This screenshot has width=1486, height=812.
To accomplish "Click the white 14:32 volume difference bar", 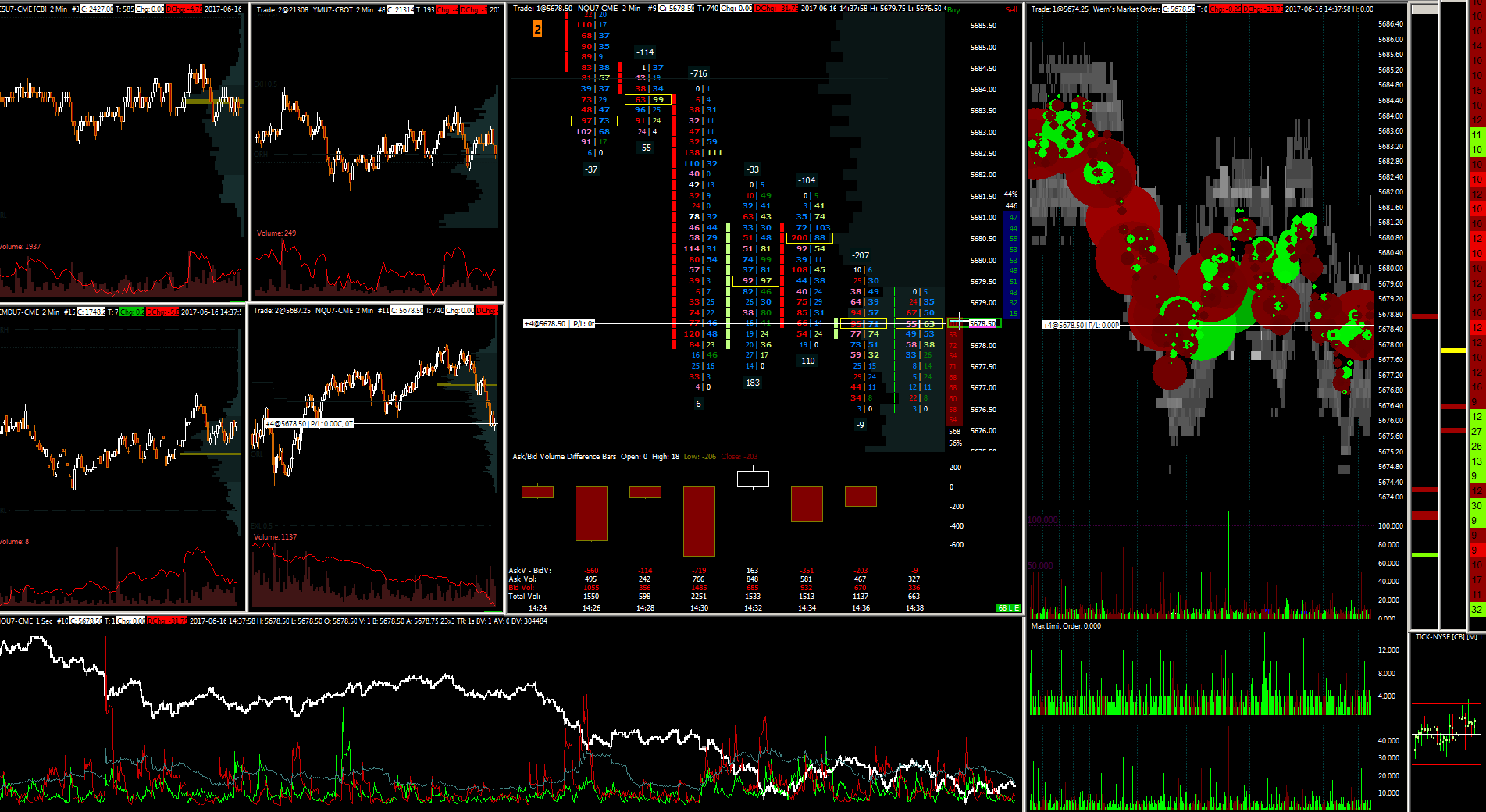I will coord(753,479).
